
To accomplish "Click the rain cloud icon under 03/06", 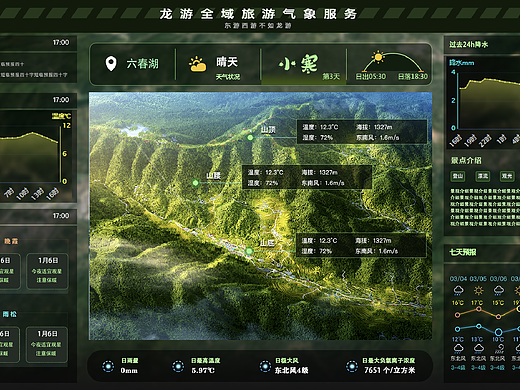I will tap(498, 290).
